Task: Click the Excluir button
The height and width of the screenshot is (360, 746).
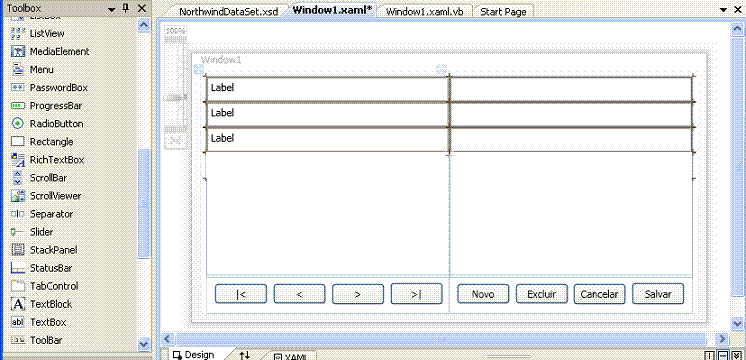Action: click(541, 294)
